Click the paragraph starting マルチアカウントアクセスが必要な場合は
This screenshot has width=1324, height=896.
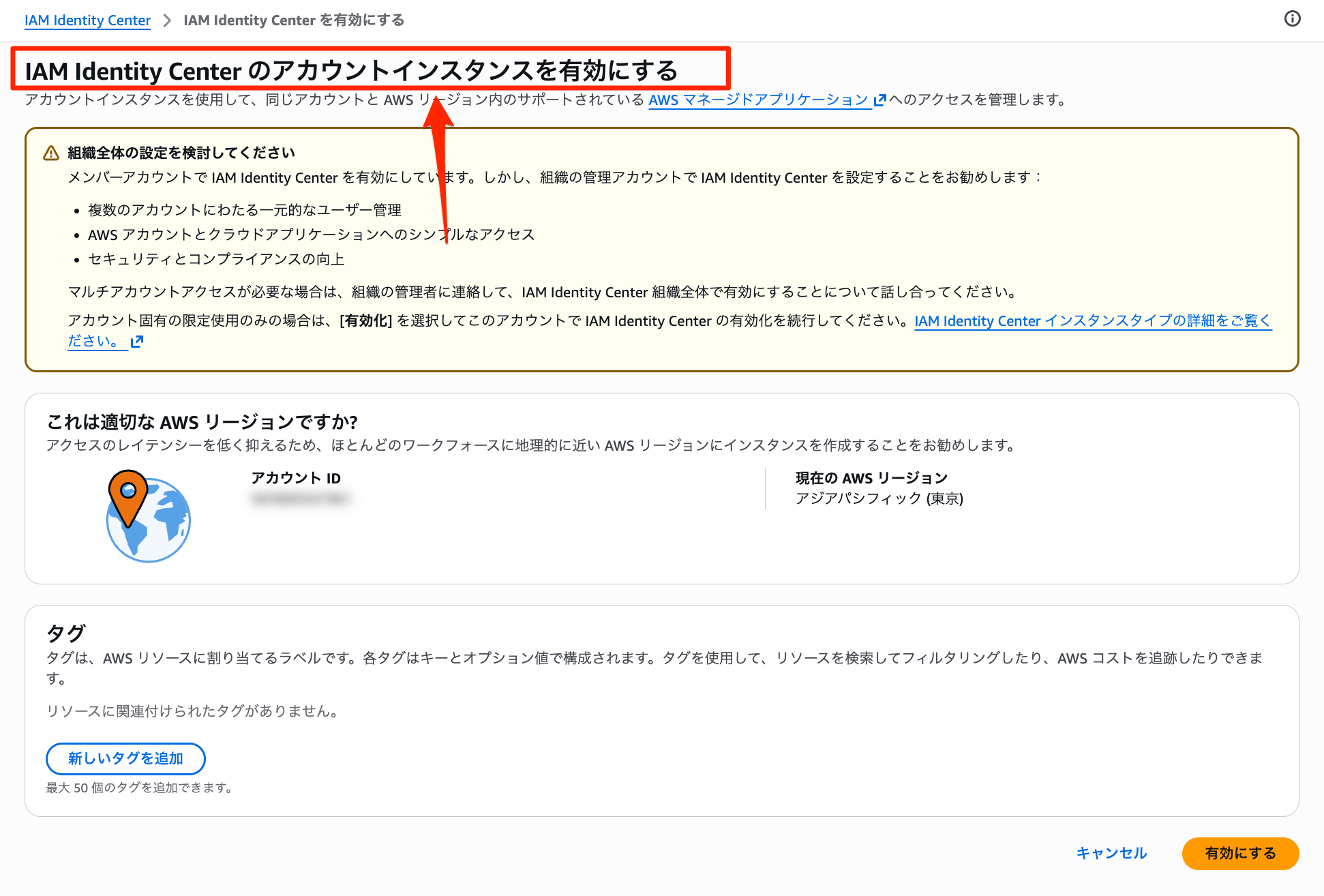(x=544, y=292)
